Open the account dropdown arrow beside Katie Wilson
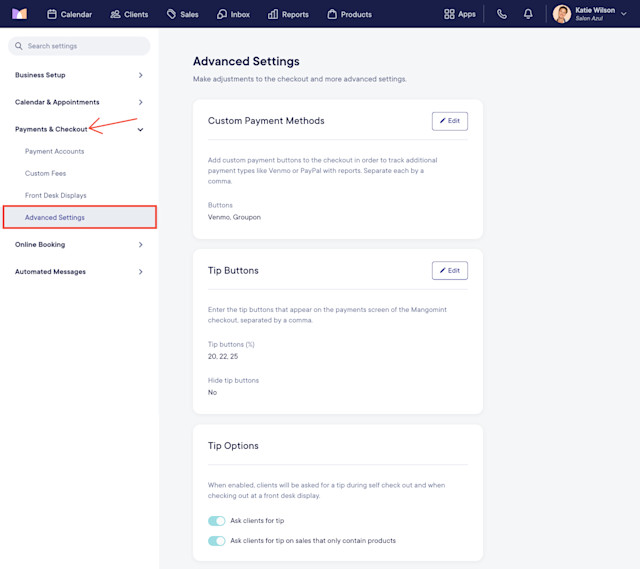 [624, 14]
